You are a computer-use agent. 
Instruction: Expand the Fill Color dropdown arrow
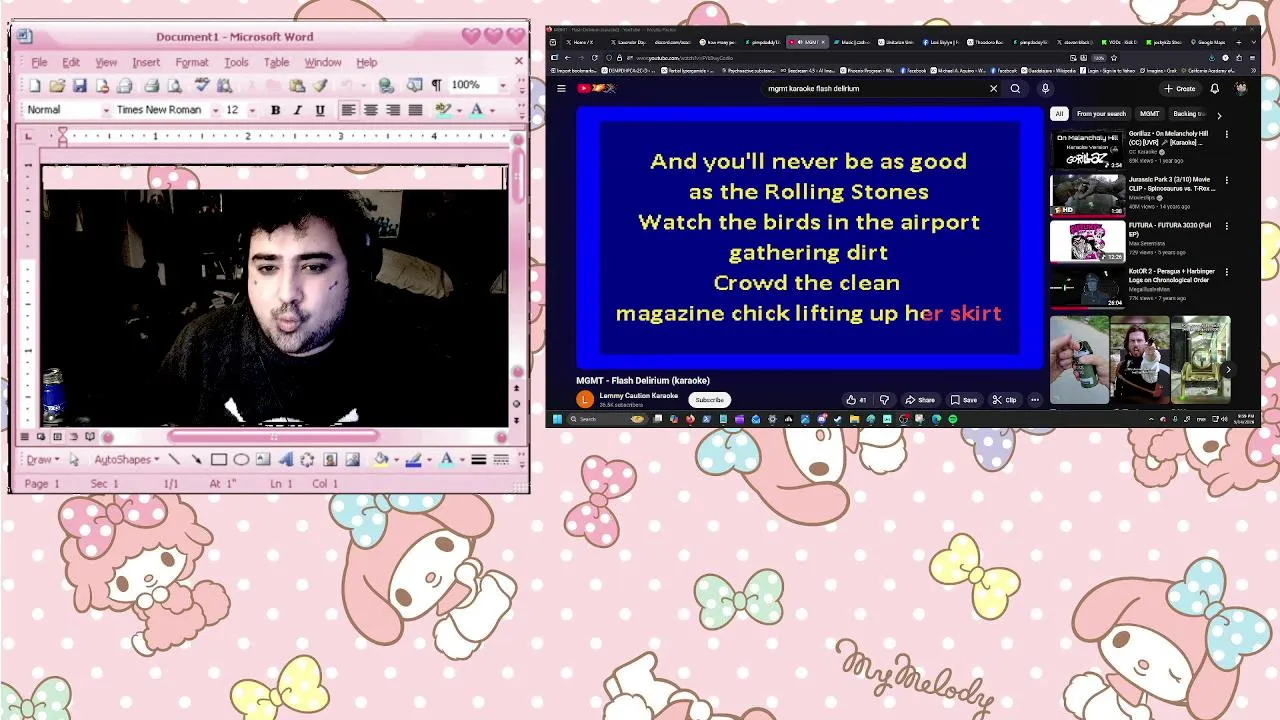tap(395, 460)
